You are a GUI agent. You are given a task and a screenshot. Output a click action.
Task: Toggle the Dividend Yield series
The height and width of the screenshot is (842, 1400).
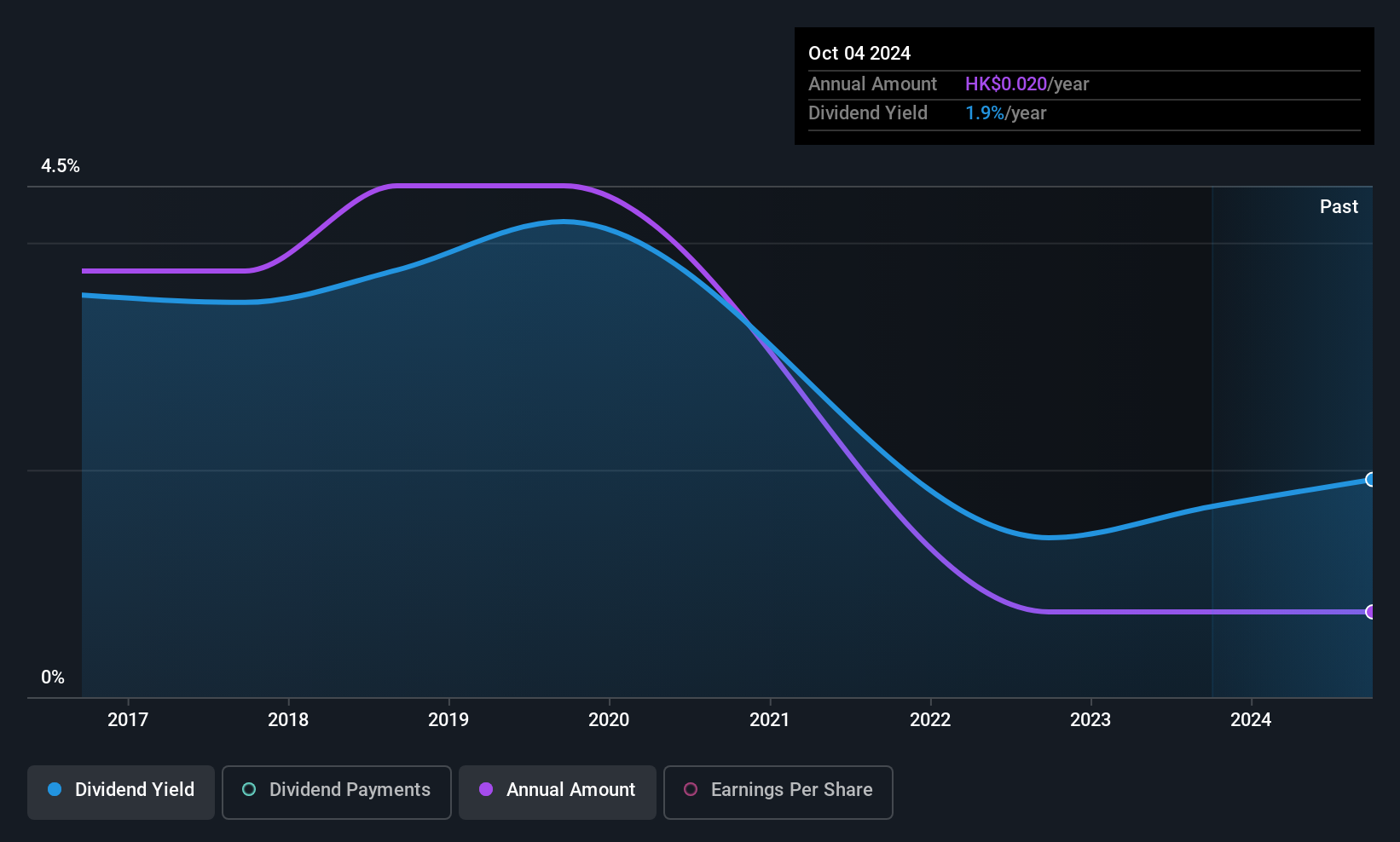tap(121, 792)
